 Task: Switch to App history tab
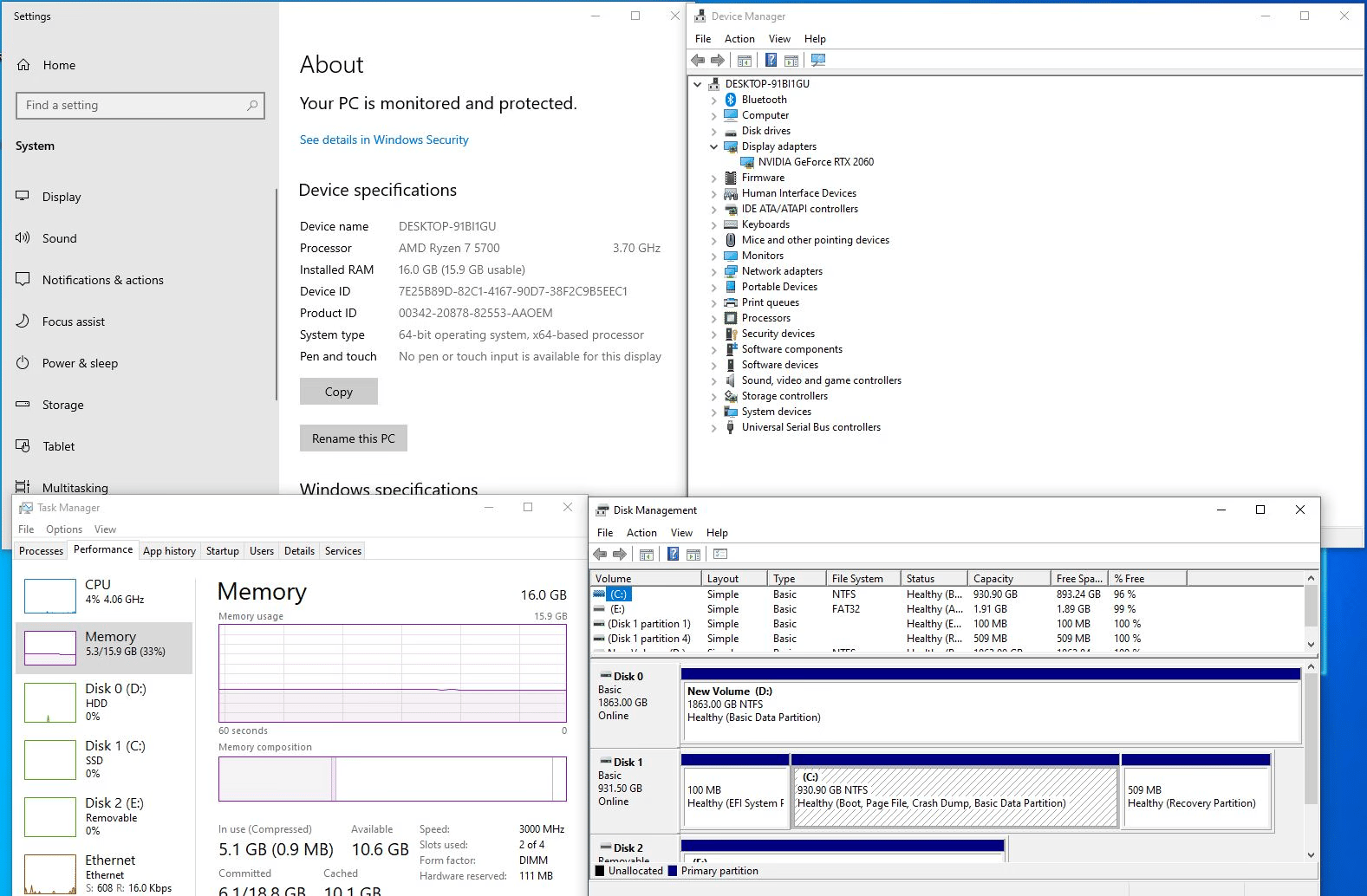click(169, 551)
